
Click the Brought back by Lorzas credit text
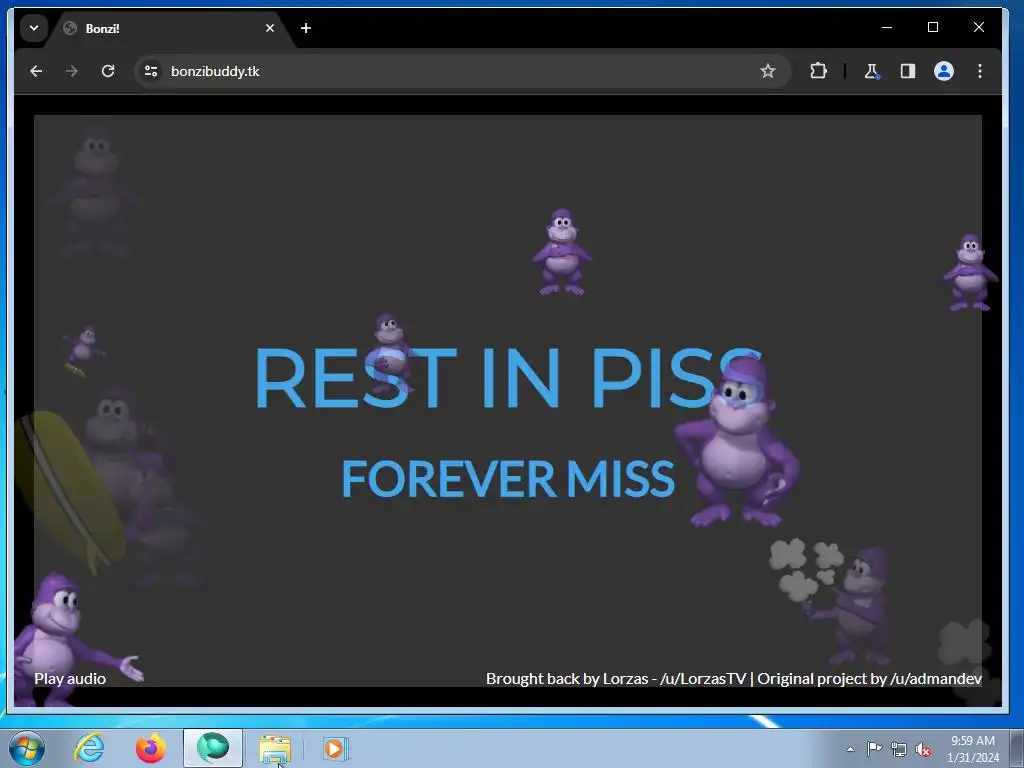pos(733,679)
